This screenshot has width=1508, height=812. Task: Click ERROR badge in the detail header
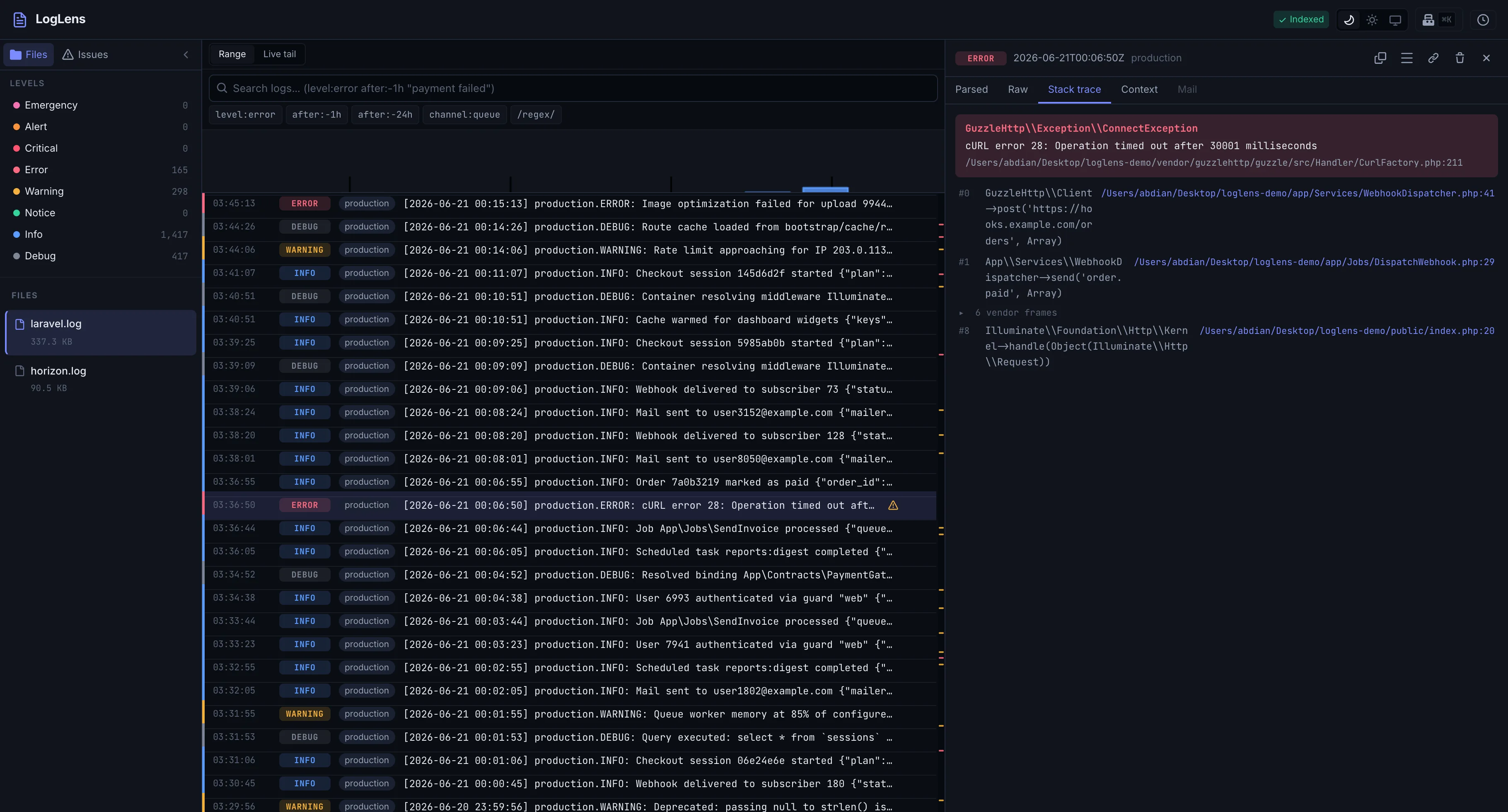point(981,58)
